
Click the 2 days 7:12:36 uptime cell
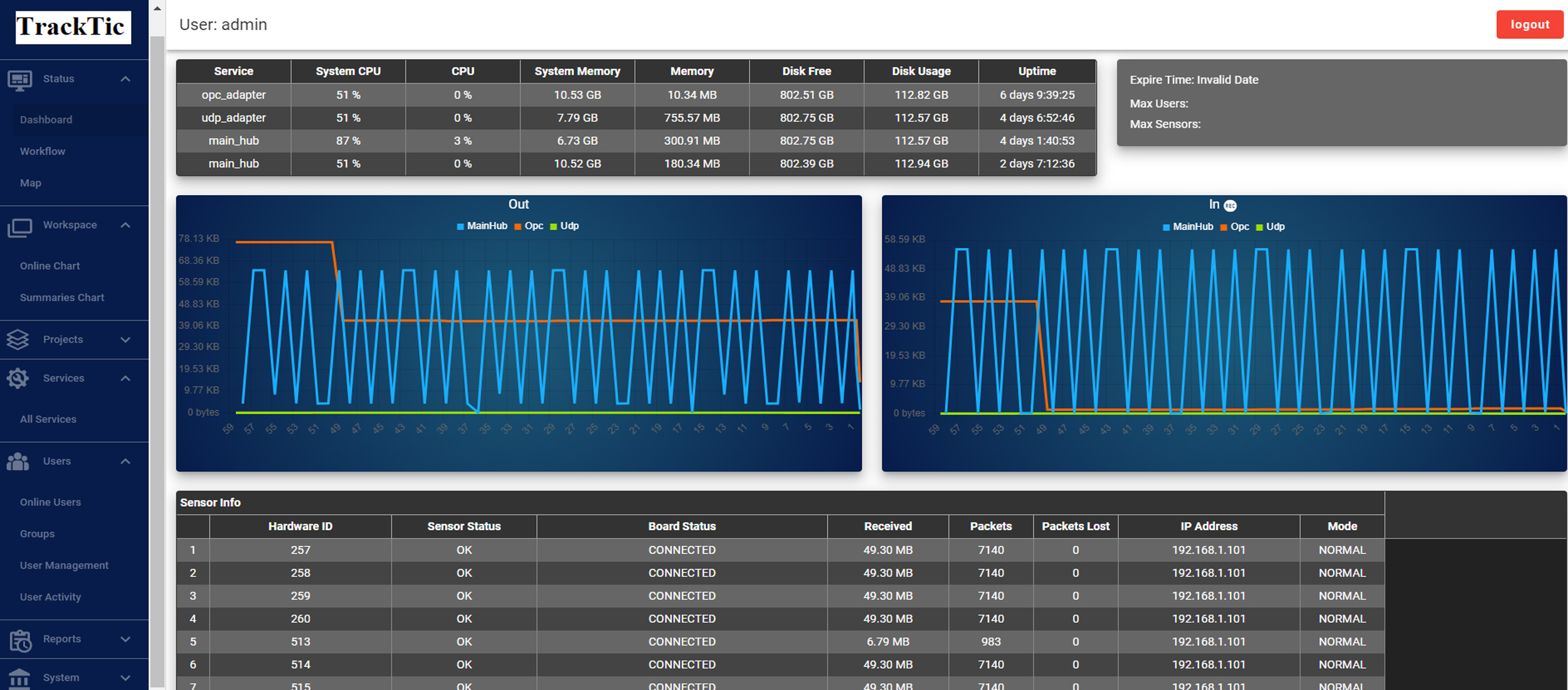[x=1037, y=164]
